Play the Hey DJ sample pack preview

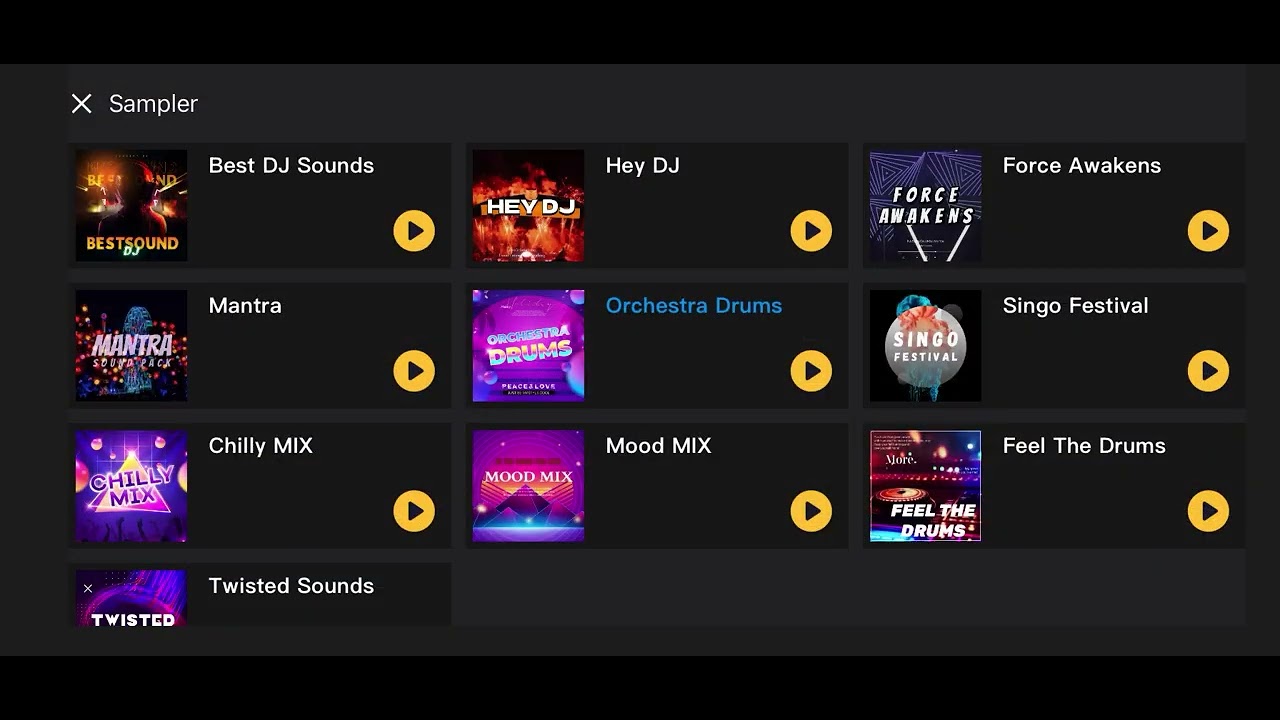point(811,231)
